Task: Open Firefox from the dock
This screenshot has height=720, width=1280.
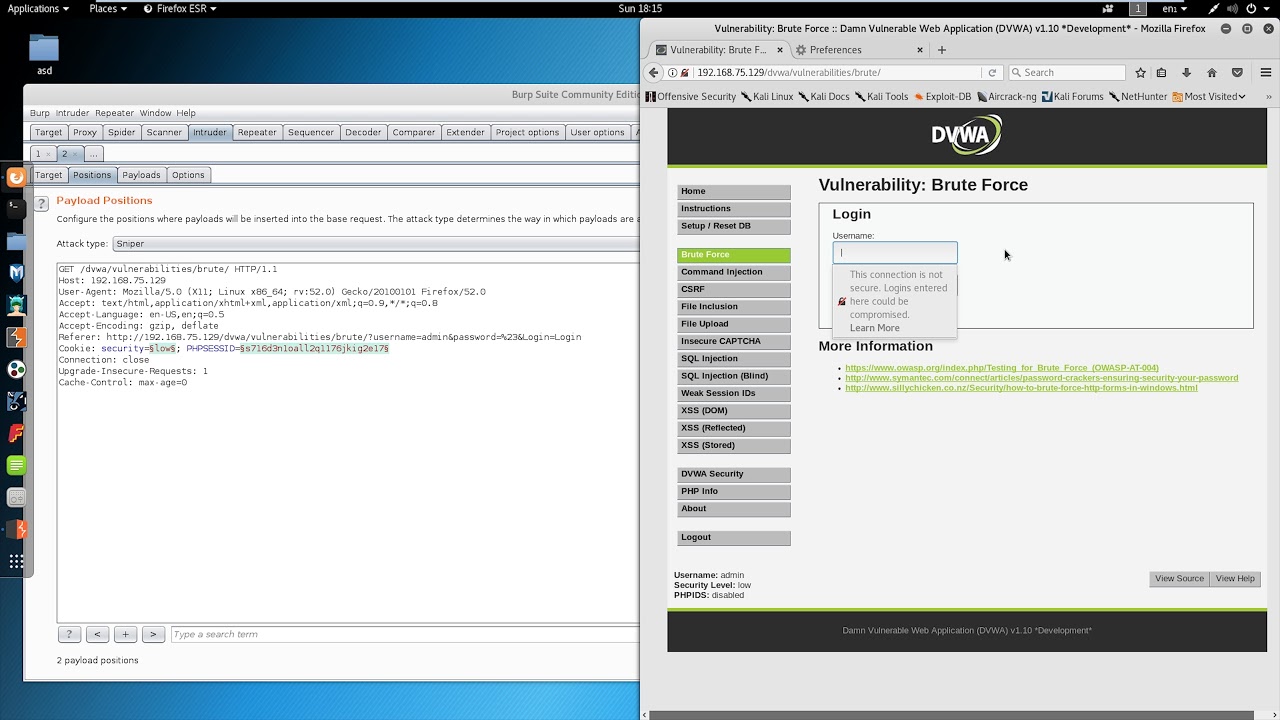Action: pos(16,177)
